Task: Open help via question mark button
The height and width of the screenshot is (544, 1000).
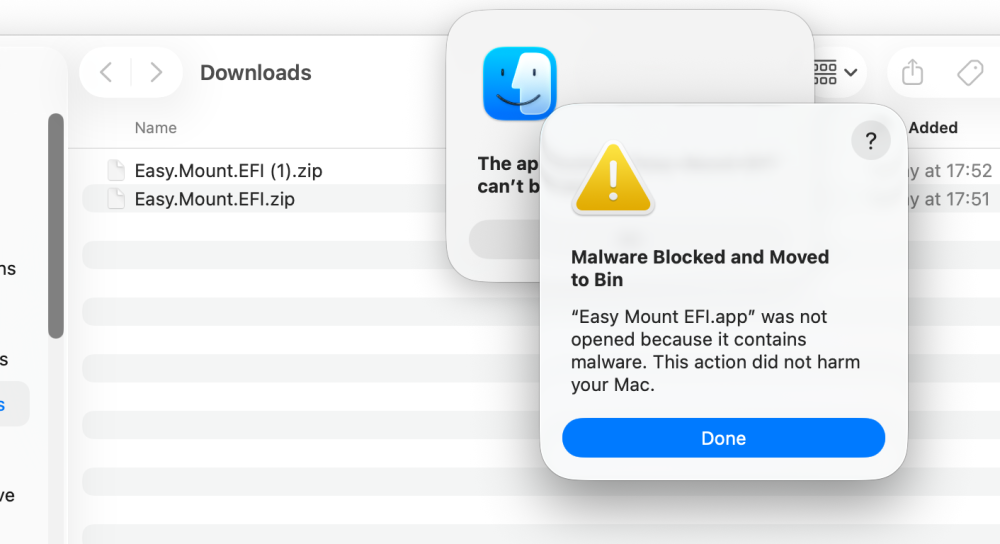Action: click(x=871, y=140)
